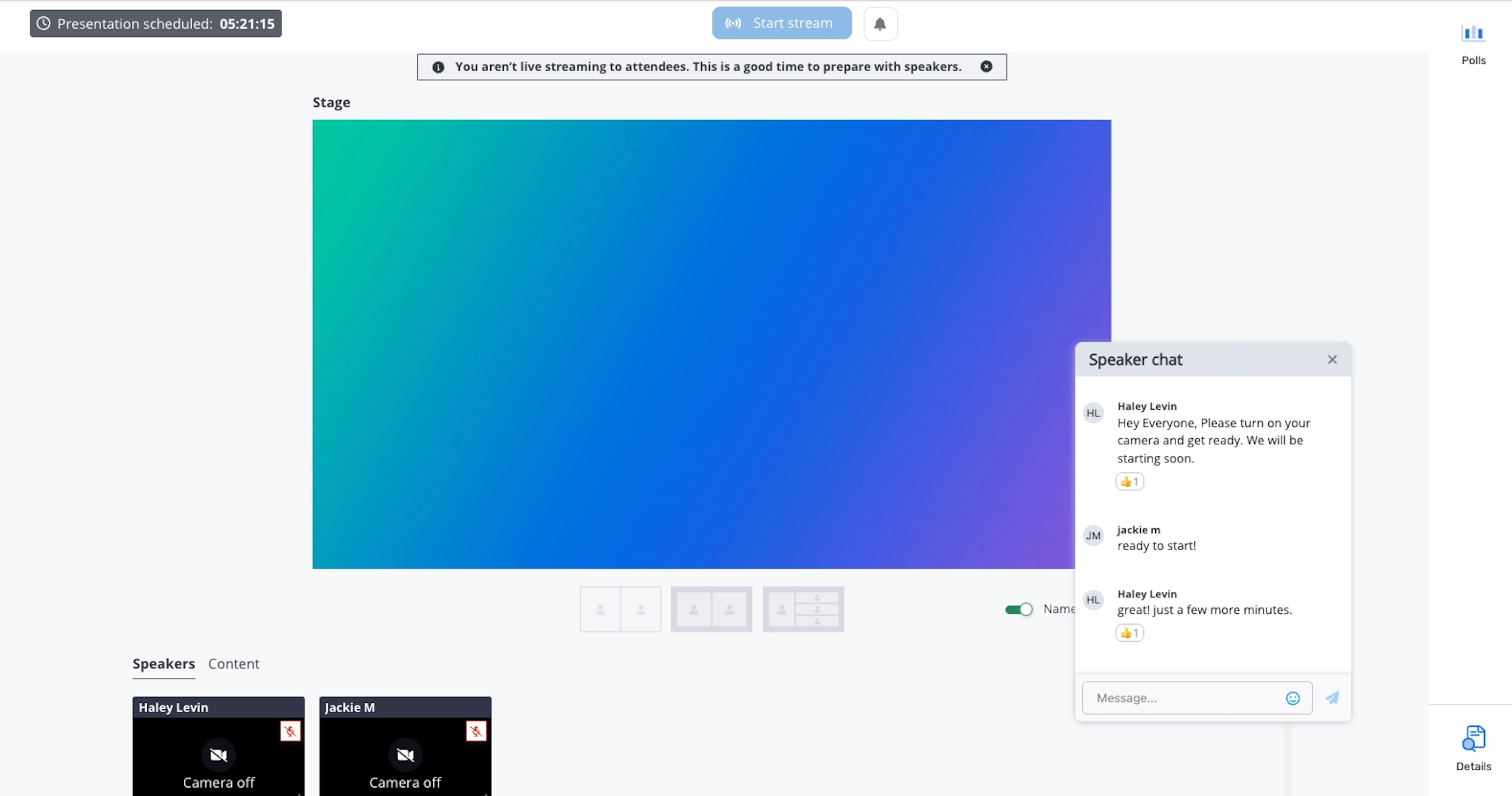Click Jackie M's muted microphone icon

tap(476, 731)
